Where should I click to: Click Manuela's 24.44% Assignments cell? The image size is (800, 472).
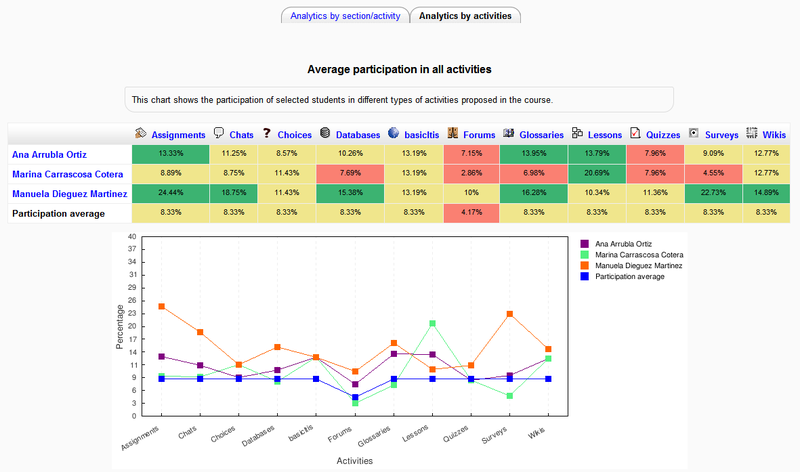pos(170,193)
